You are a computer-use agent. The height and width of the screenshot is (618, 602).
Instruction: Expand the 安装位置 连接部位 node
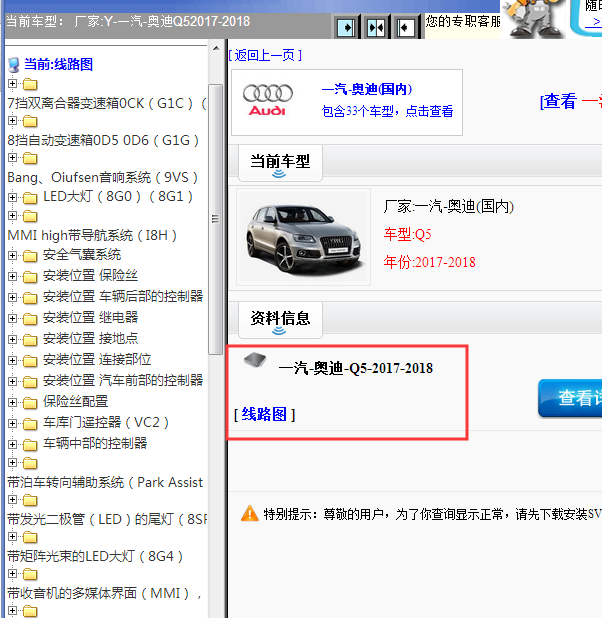(13, 360)
